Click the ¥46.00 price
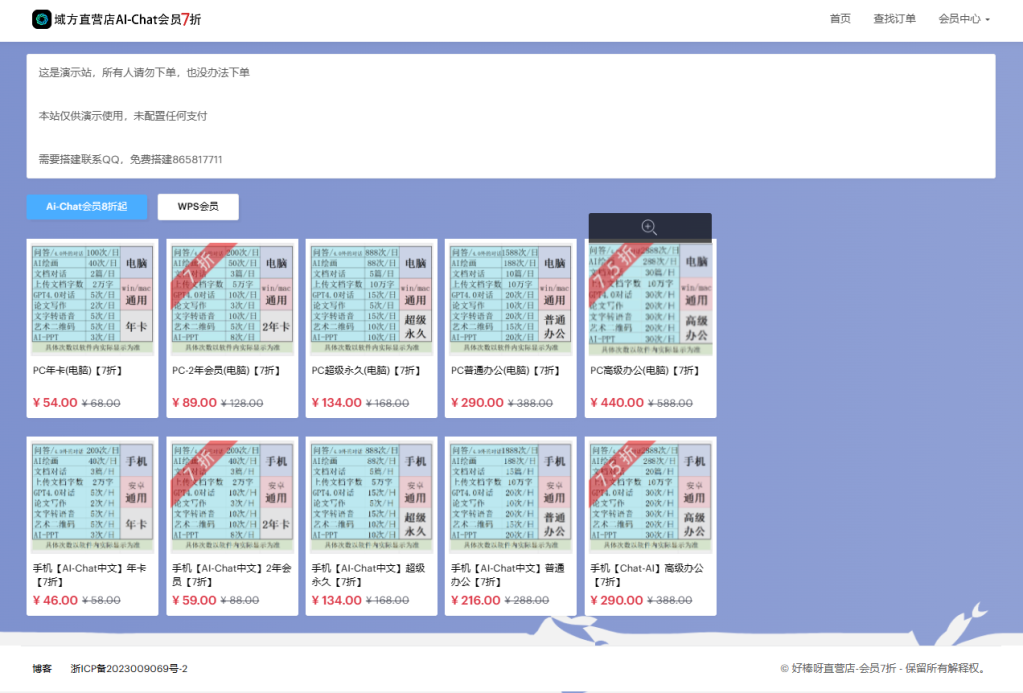The height and width of the screenshot is (693, 1023). 55,600
